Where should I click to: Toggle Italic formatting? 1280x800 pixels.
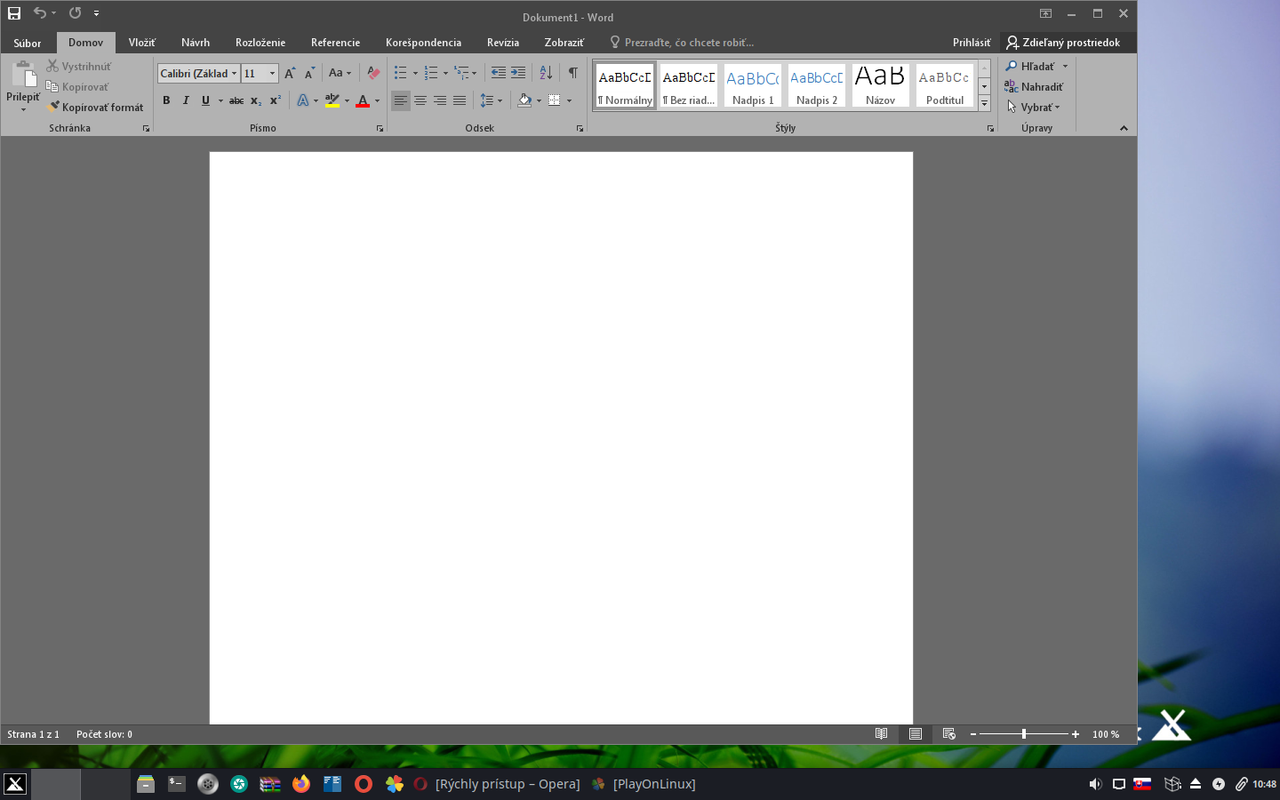click(185, 100)
